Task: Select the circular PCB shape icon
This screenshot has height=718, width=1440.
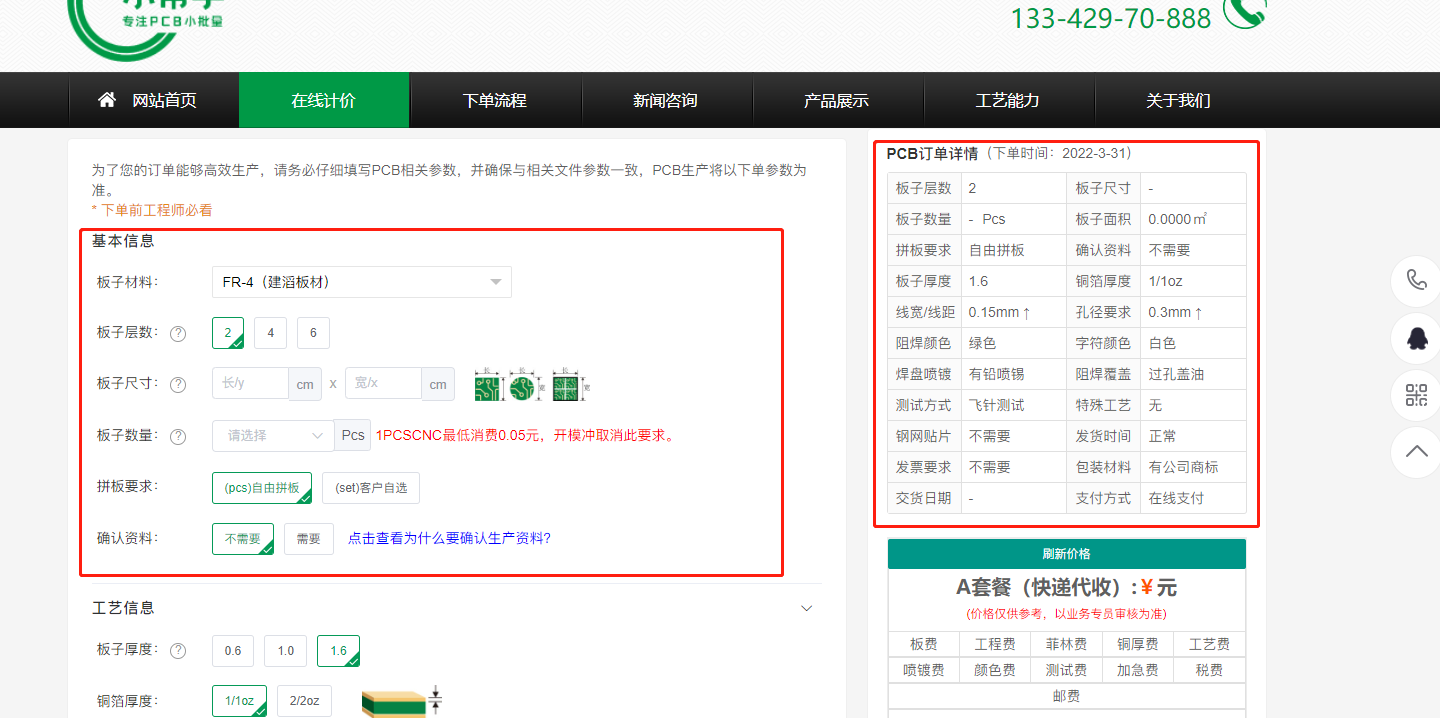Action: tap(528, 383)
